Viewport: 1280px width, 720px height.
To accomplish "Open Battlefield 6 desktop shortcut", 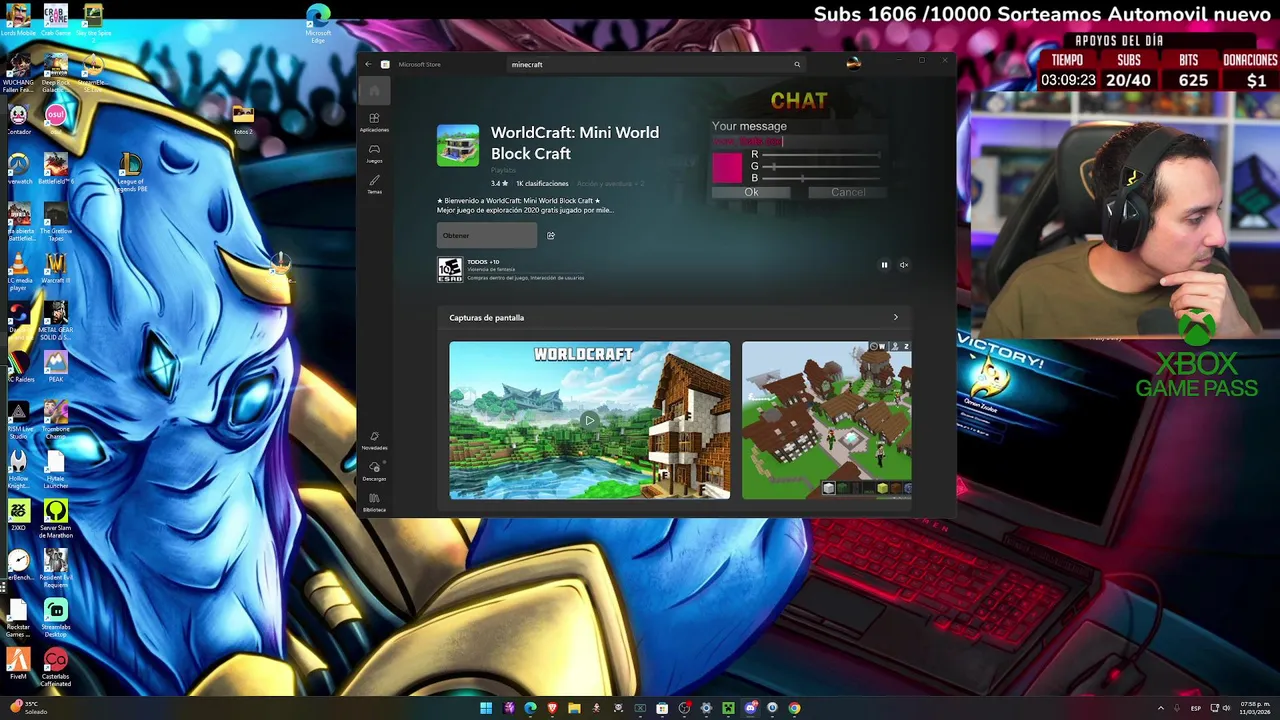I will click(56, 168).
